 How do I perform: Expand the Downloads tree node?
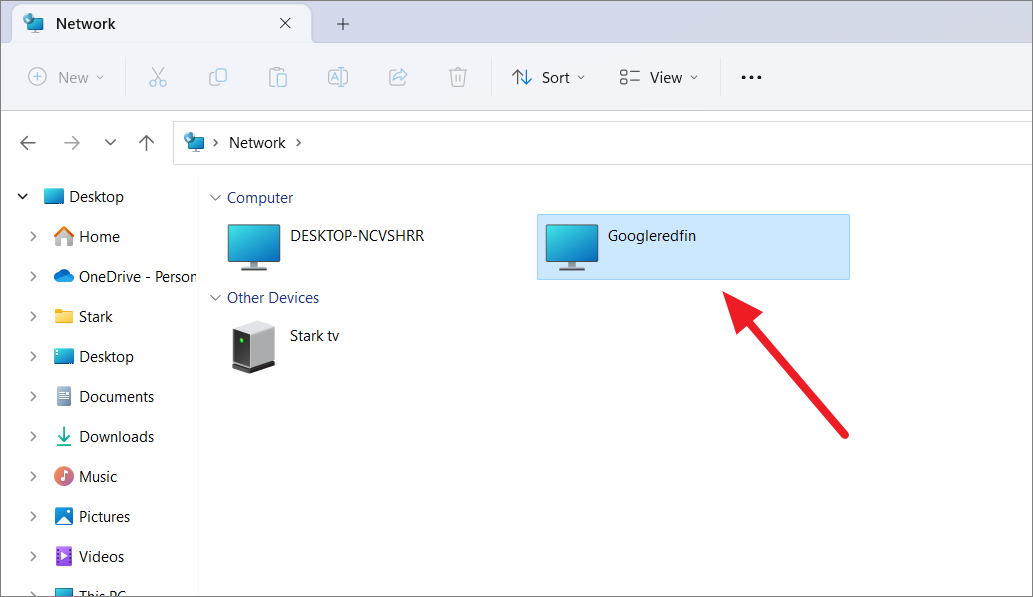(x=33, y=437)
